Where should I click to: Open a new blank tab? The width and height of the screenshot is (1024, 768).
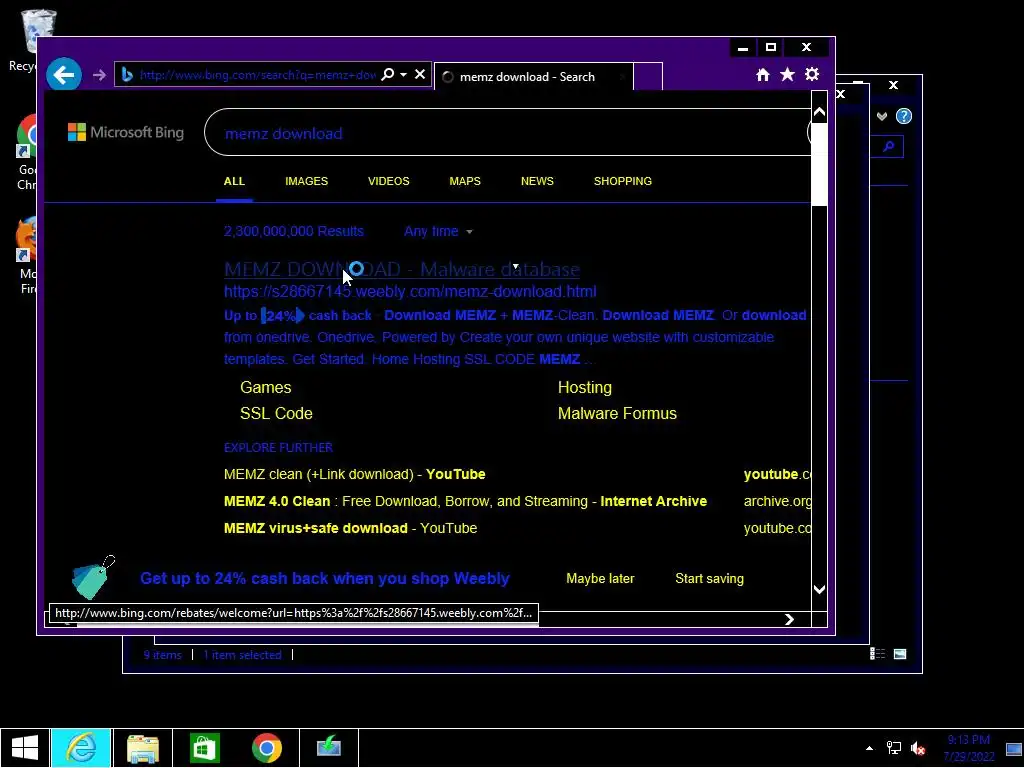tap(648, 76)
